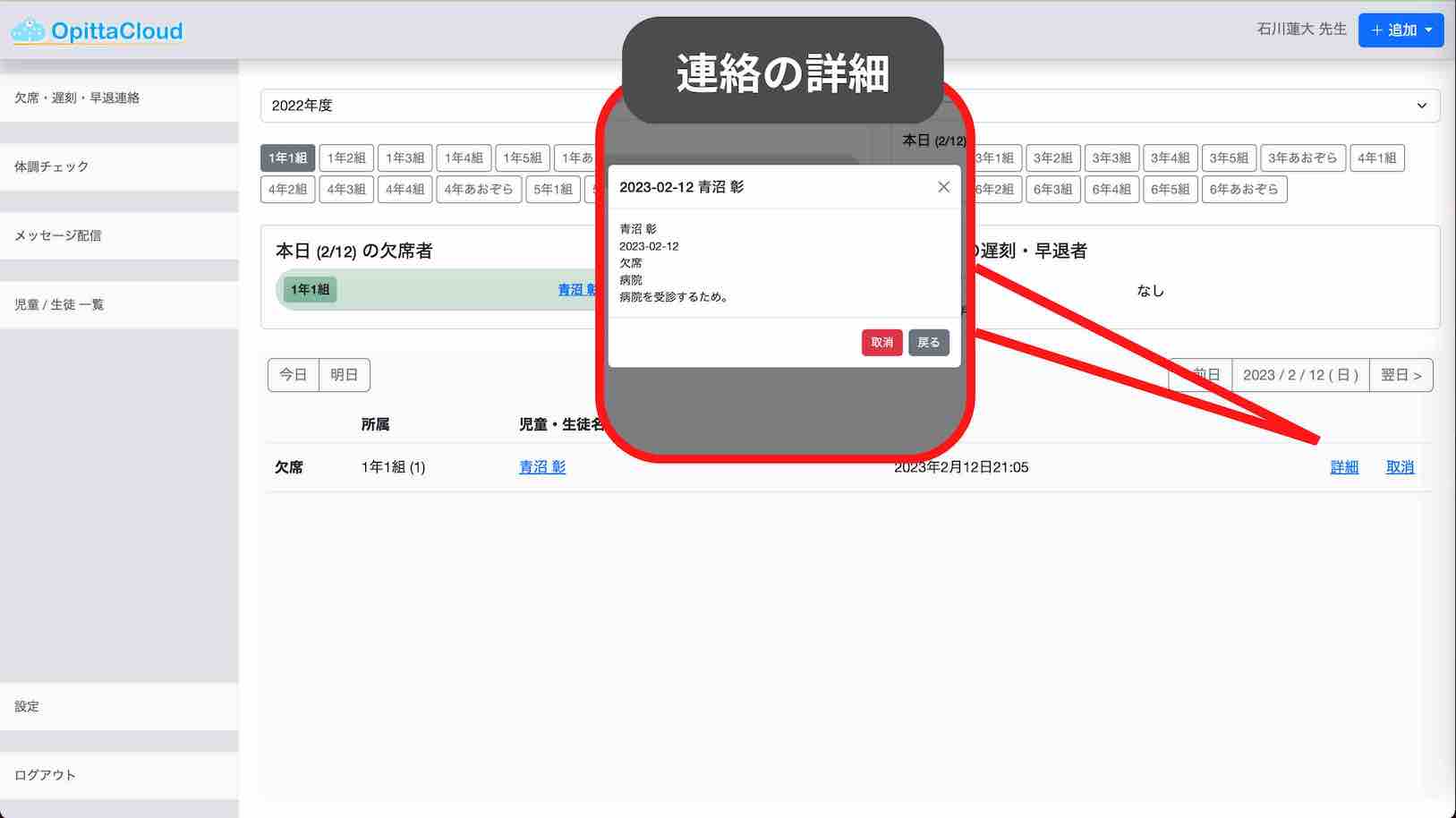The image size is (1456, 818).
Task: Select the 6年3組 class filter
Action: (1052, 189)
